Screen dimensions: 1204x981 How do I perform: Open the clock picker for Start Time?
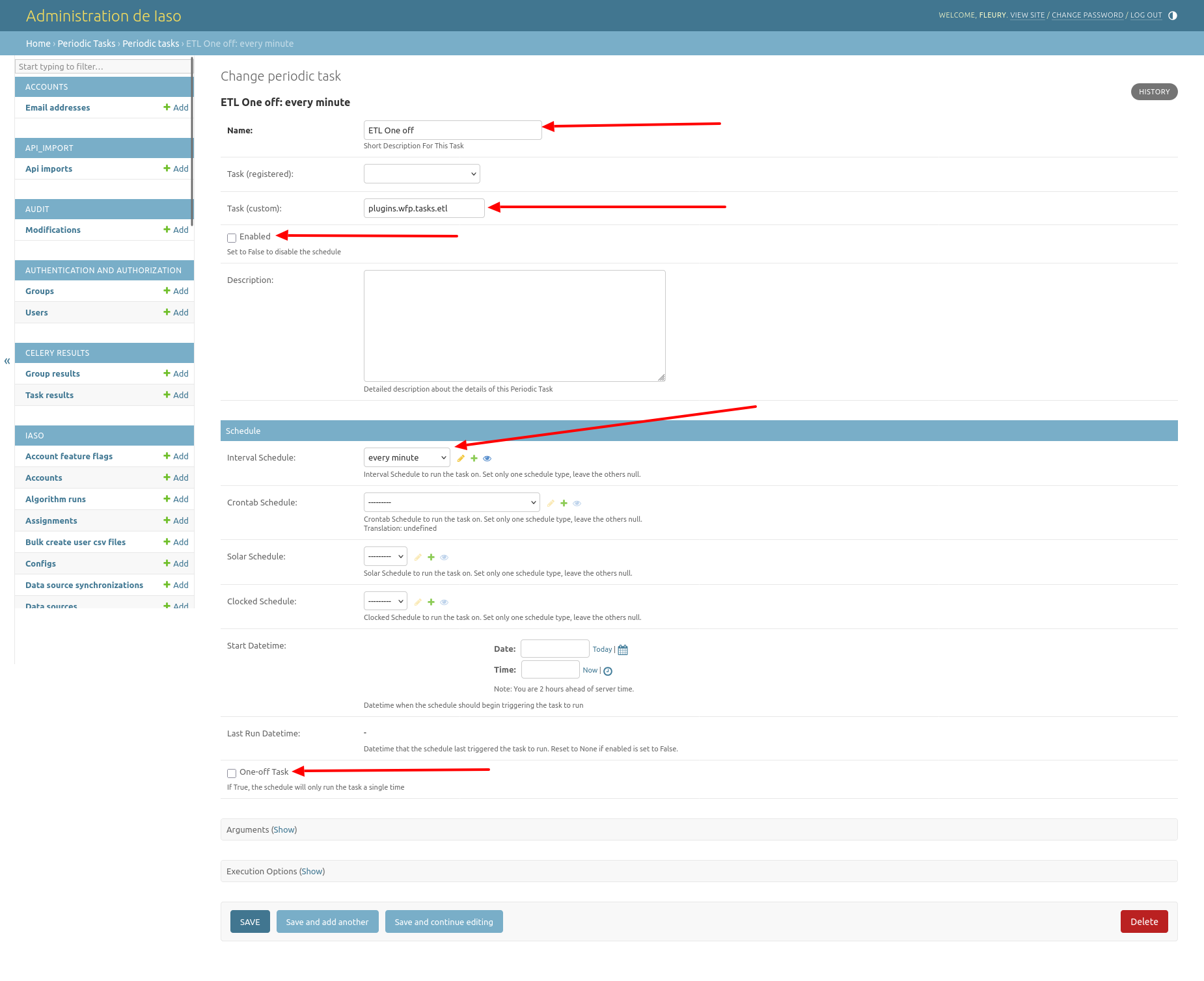pyautogui.click(x=608, y=671)
